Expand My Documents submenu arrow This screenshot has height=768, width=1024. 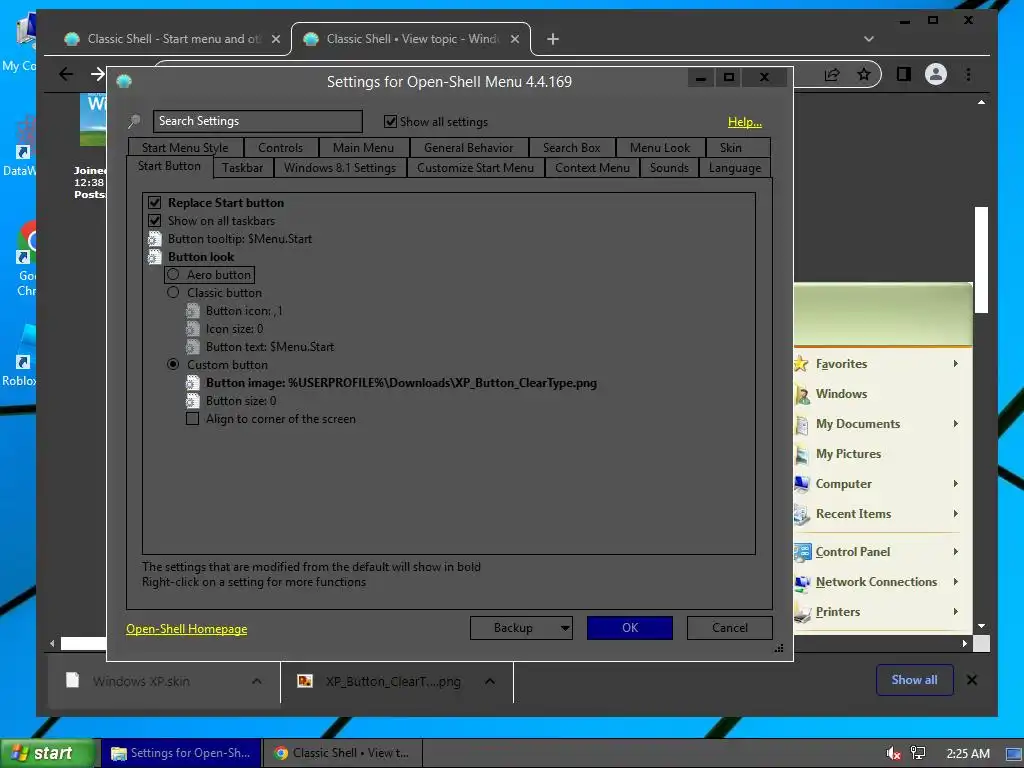coord(955,424)
